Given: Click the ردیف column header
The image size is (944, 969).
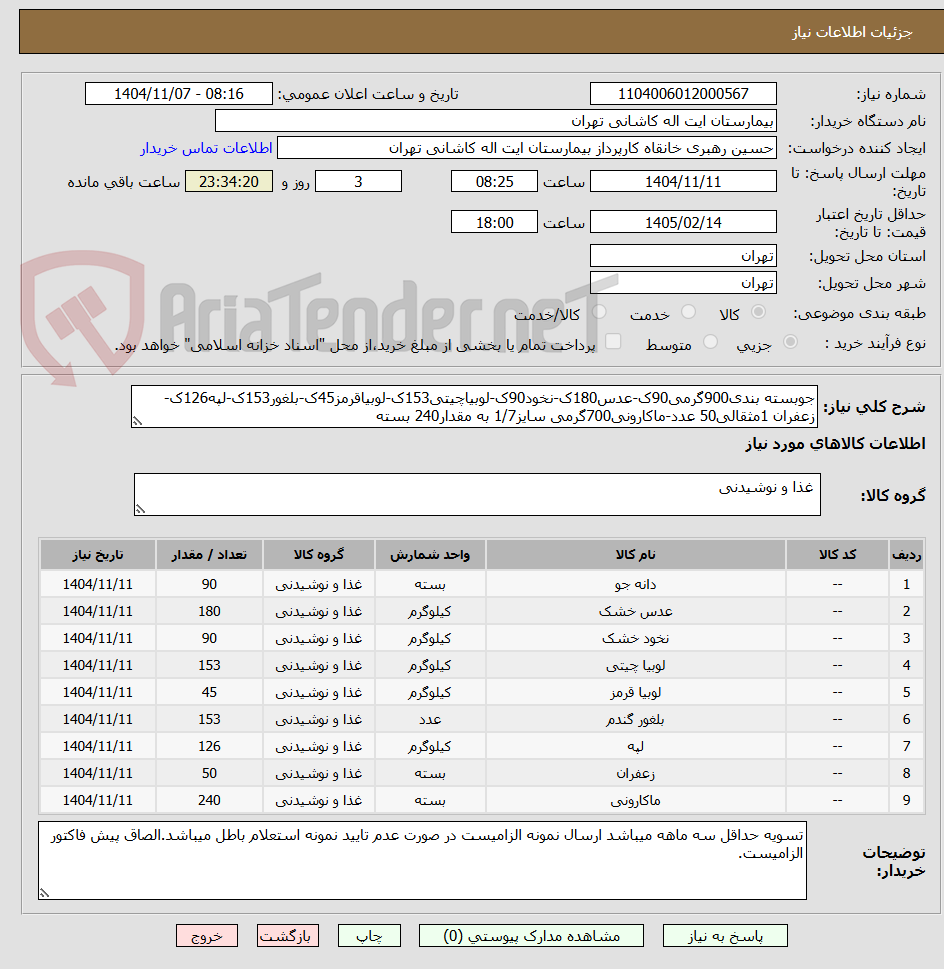Looking at the screenshot, I should click(x=906, y=554).
